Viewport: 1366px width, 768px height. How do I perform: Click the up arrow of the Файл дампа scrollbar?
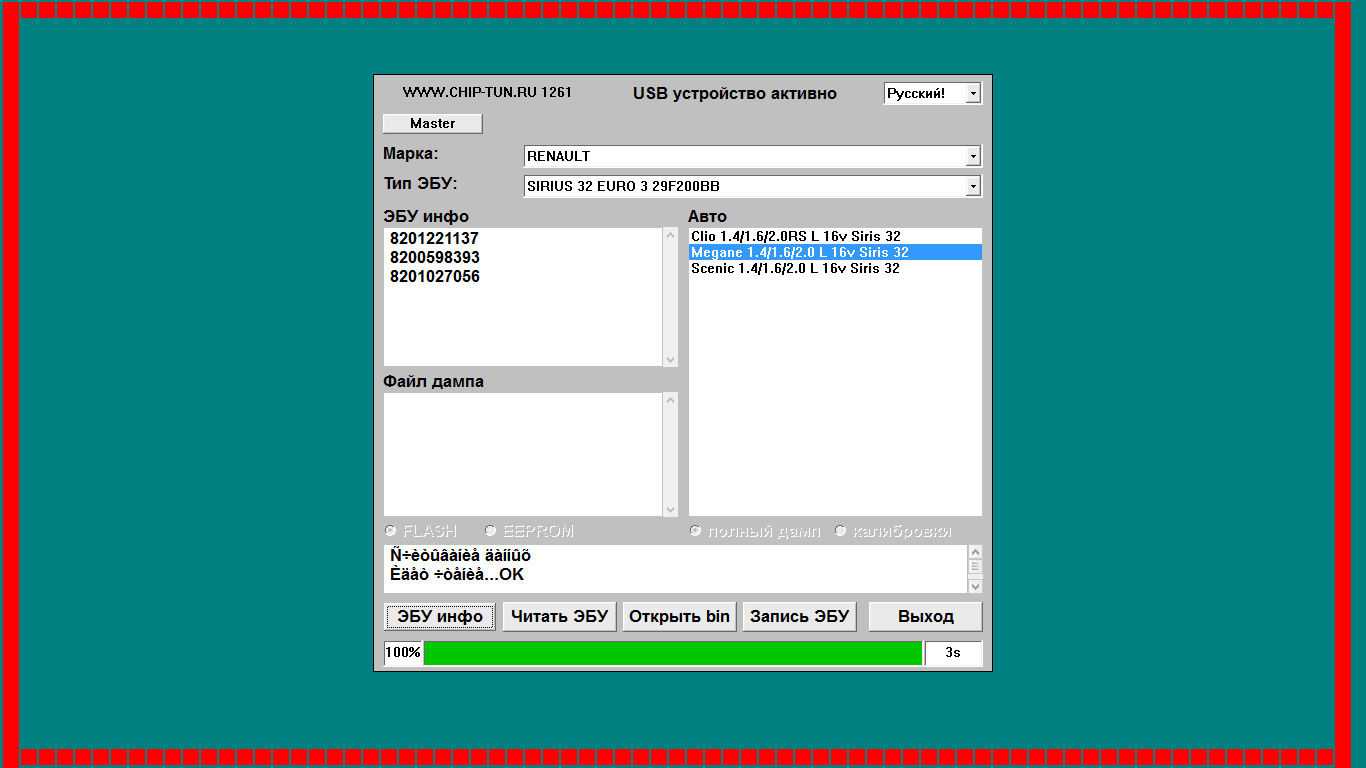[670, 400]
